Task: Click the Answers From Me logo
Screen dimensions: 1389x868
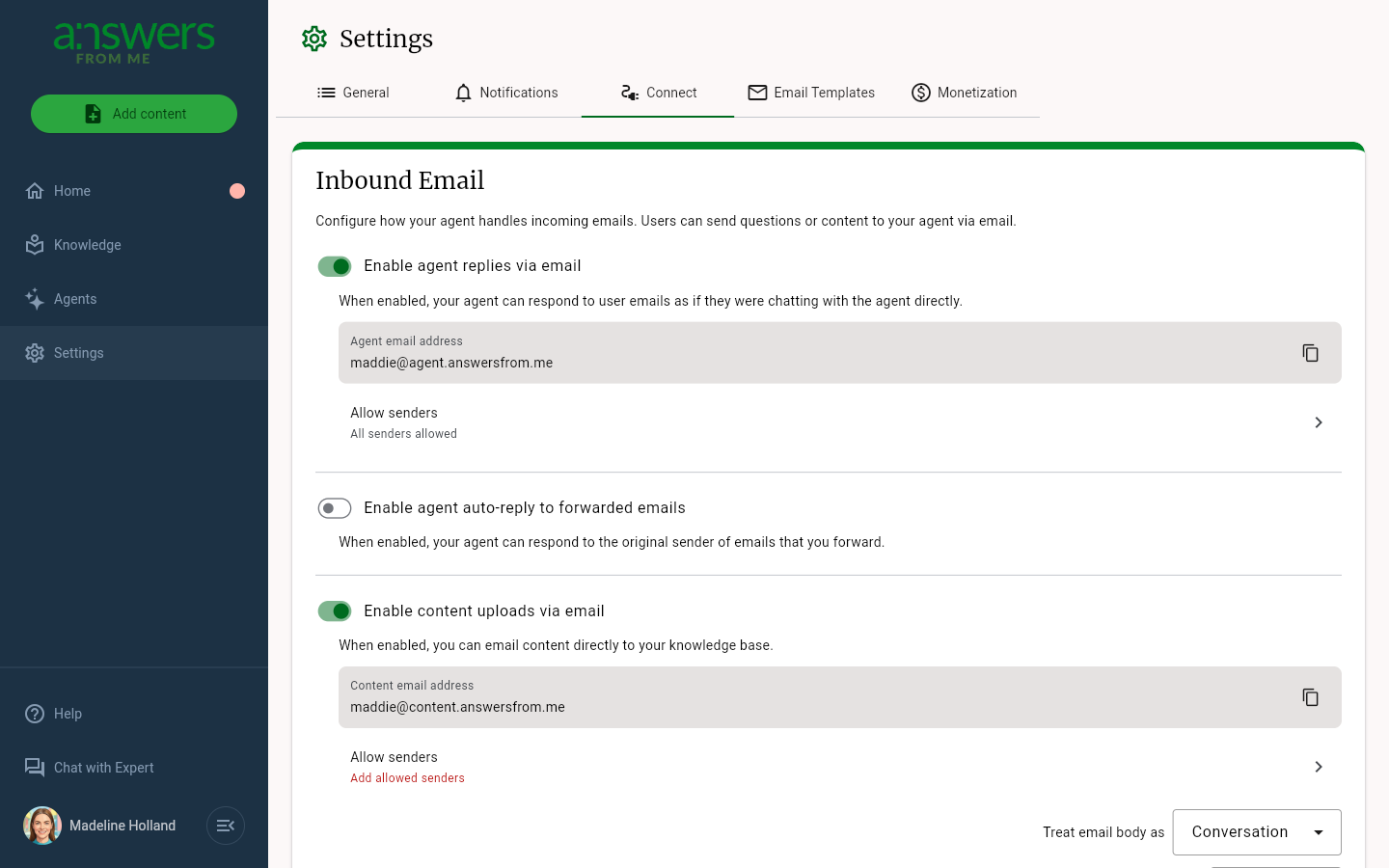Action: point(134,43)
